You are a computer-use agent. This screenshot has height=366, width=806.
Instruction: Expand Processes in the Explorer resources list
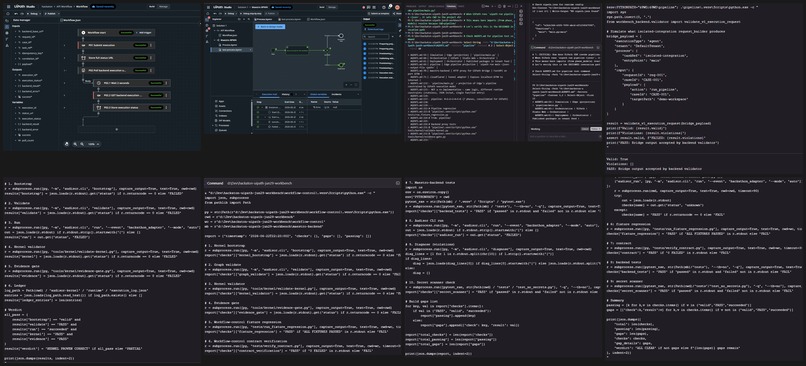pos(213,125)
